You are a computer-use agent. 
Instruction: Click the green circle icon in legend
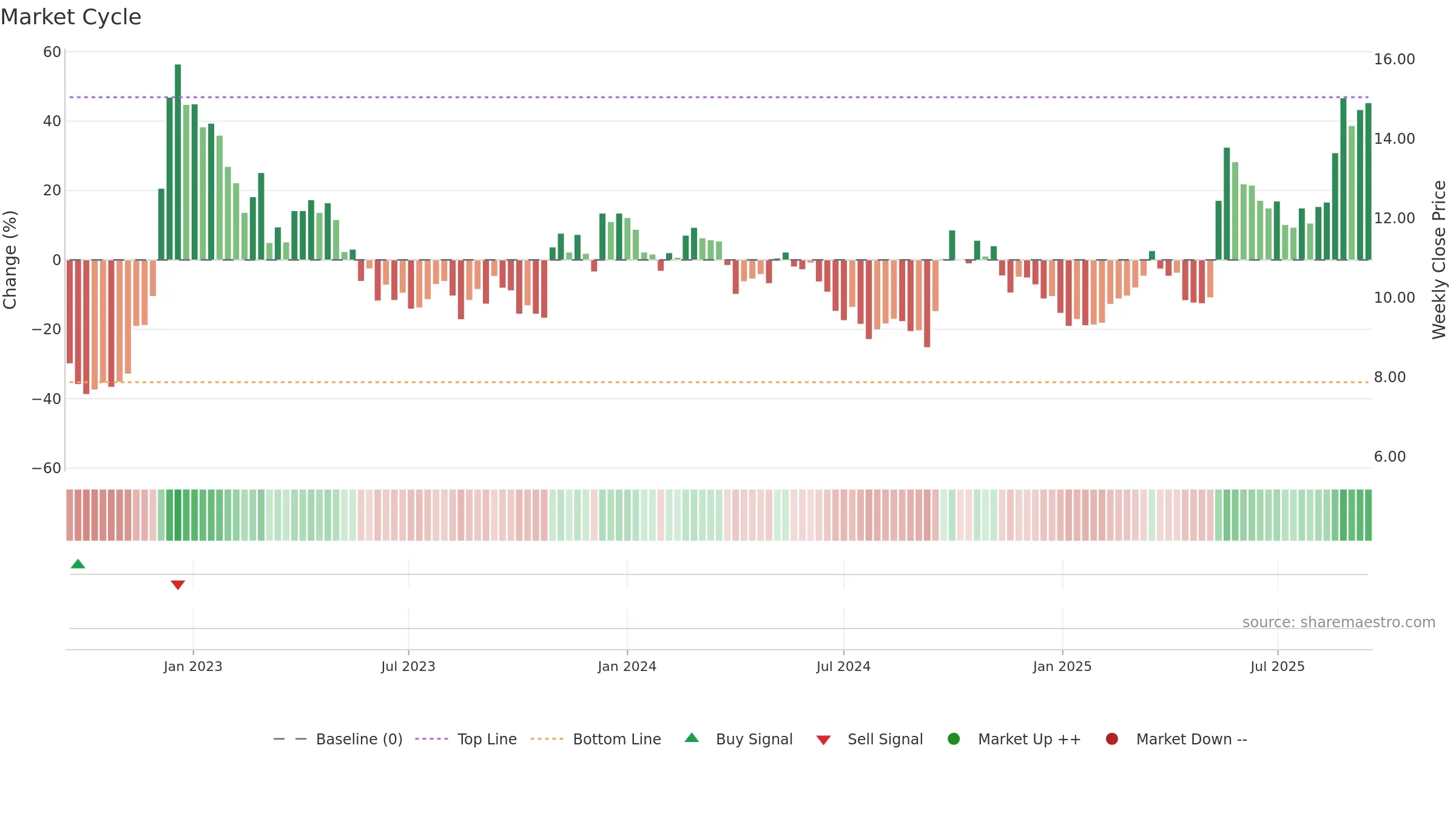[954, 739]
